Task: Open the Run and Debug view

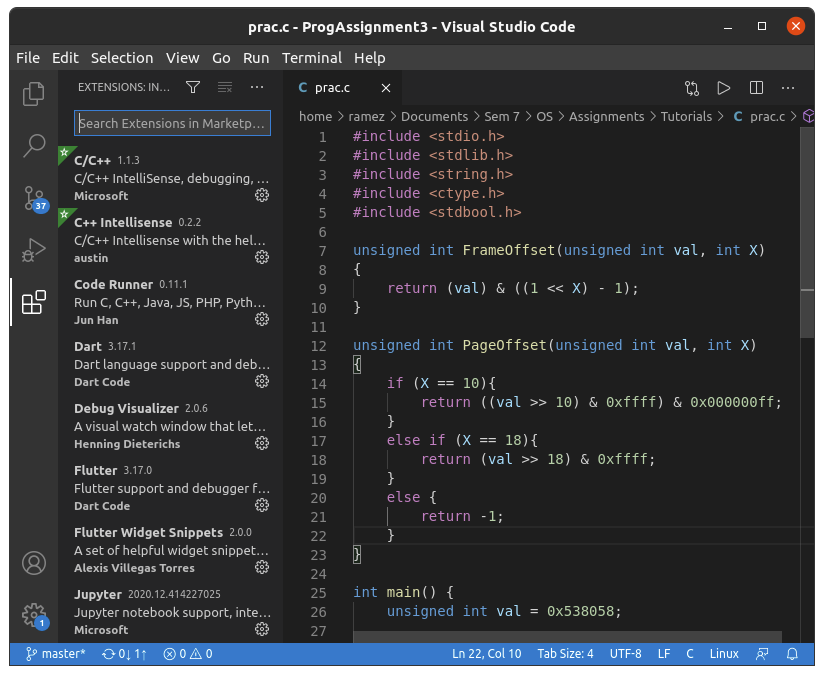Action: (34, 249)
